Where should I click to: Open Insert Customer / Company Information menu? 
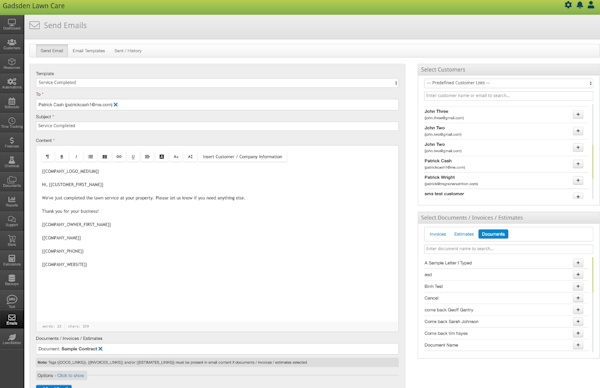(x=242, y=157)
